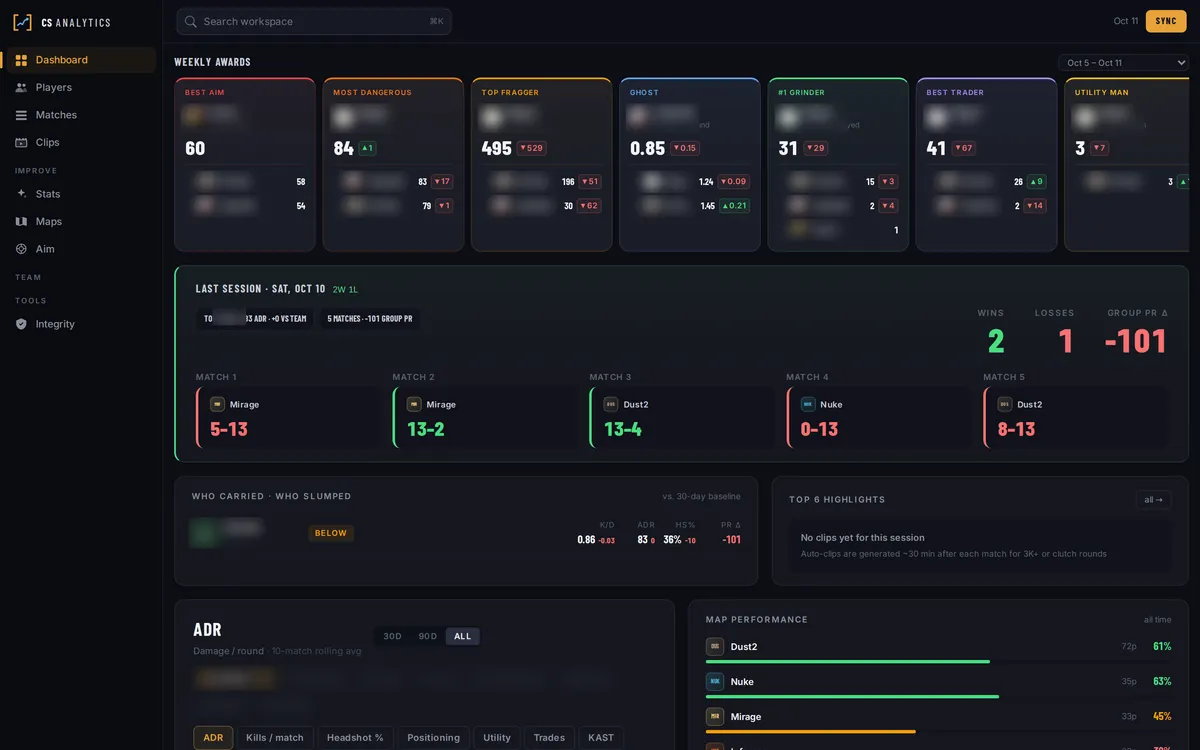Open Match 4 Nuke 0-13 card

coord(879,418)
